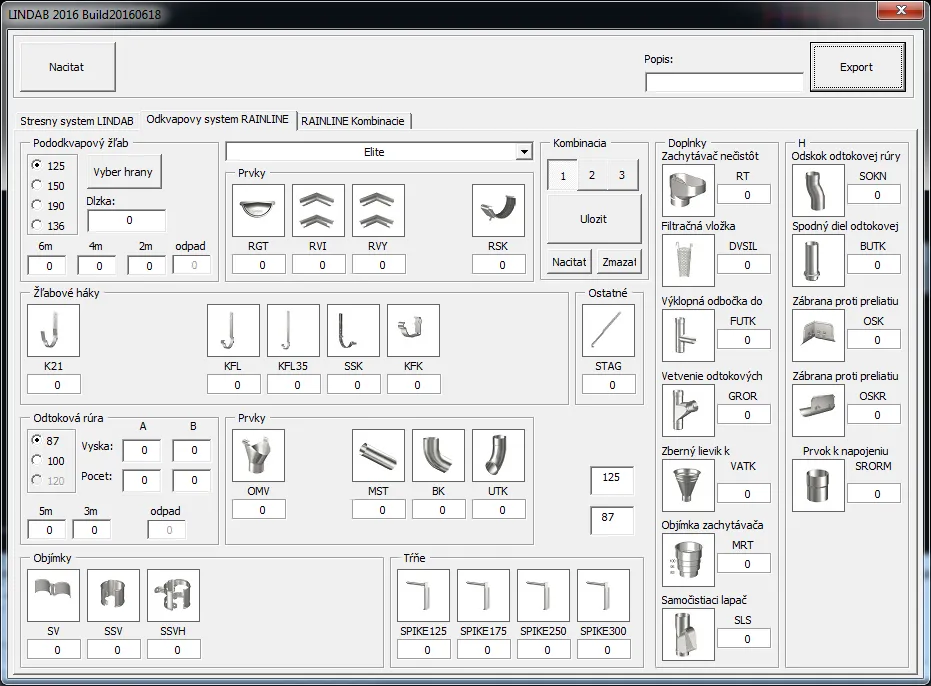Select the RVY outer corner icon

click(378, 210)
